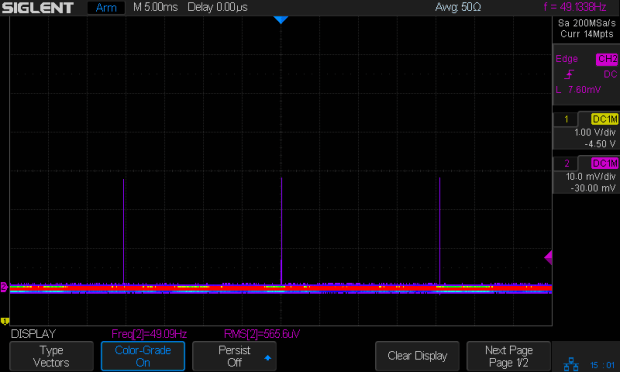Select the channel 2 ground marker
The height and width of the screenshot is (372, 620).
(4, 287)
